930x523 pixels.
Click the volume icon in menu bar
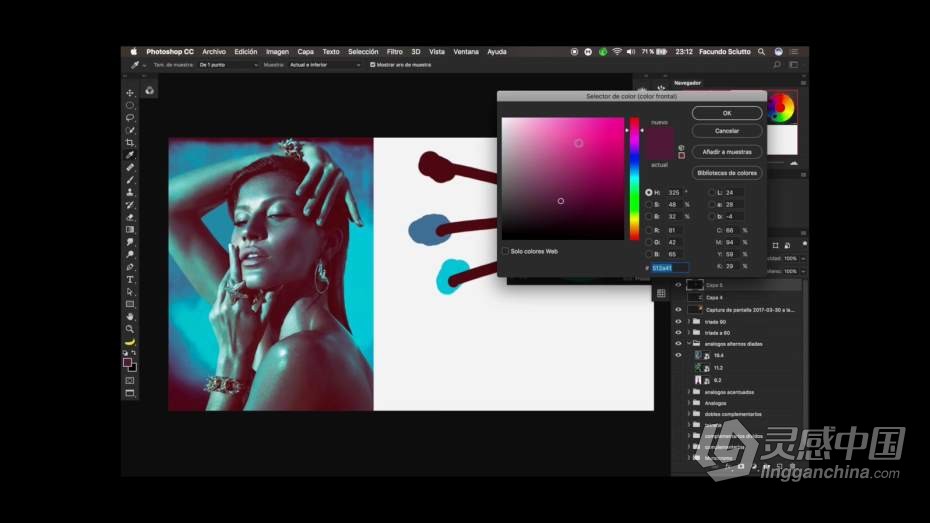pos(631,52)
